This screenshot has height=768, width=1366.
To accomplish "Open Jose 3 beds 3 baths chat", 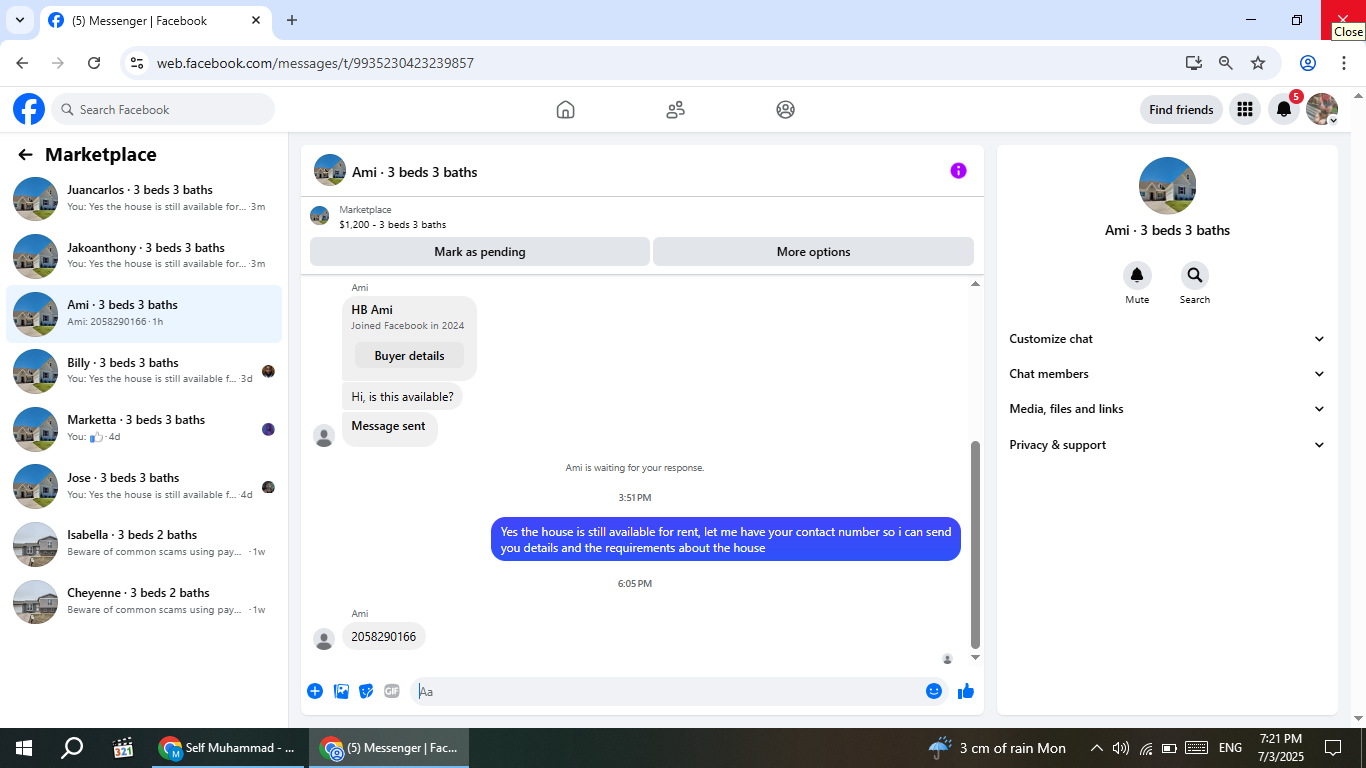I will click(x=144, y=487).
